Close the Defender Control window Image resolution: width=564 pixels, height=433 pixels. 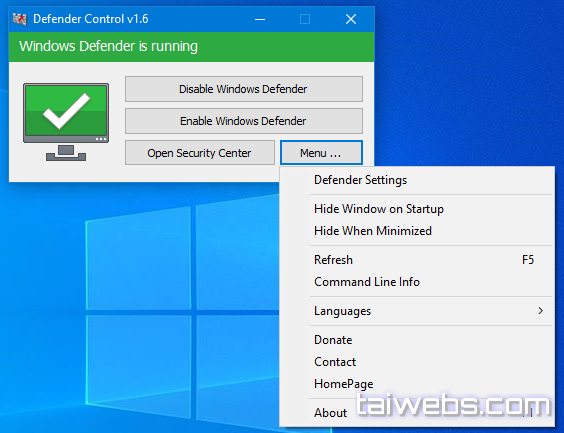[351, 19]
